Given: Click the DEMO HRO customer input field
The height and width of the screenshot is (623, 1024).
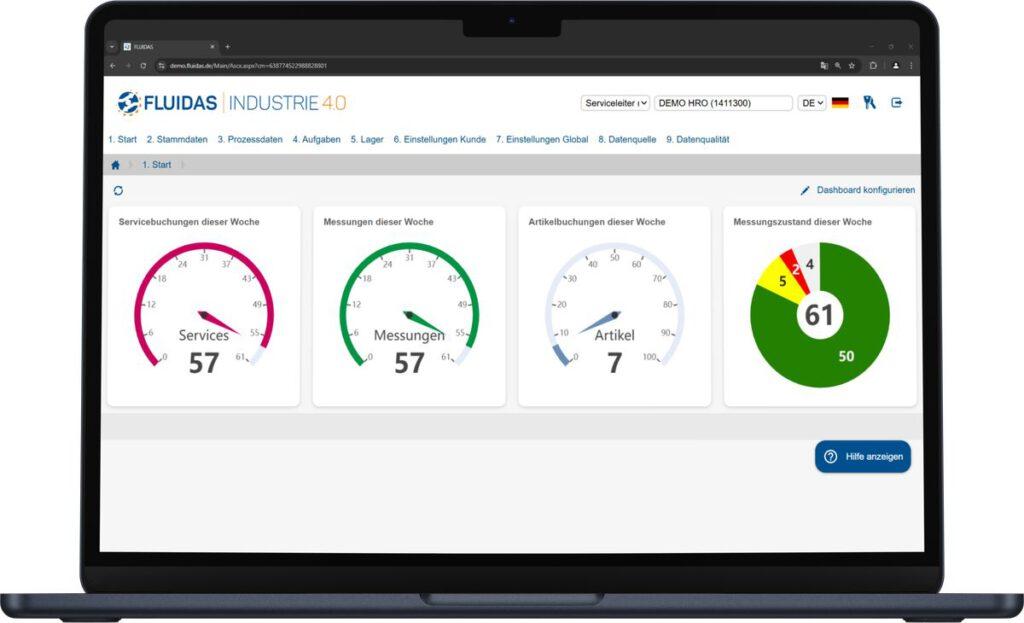Looking at the screenshot, I should tap(723, 103).
